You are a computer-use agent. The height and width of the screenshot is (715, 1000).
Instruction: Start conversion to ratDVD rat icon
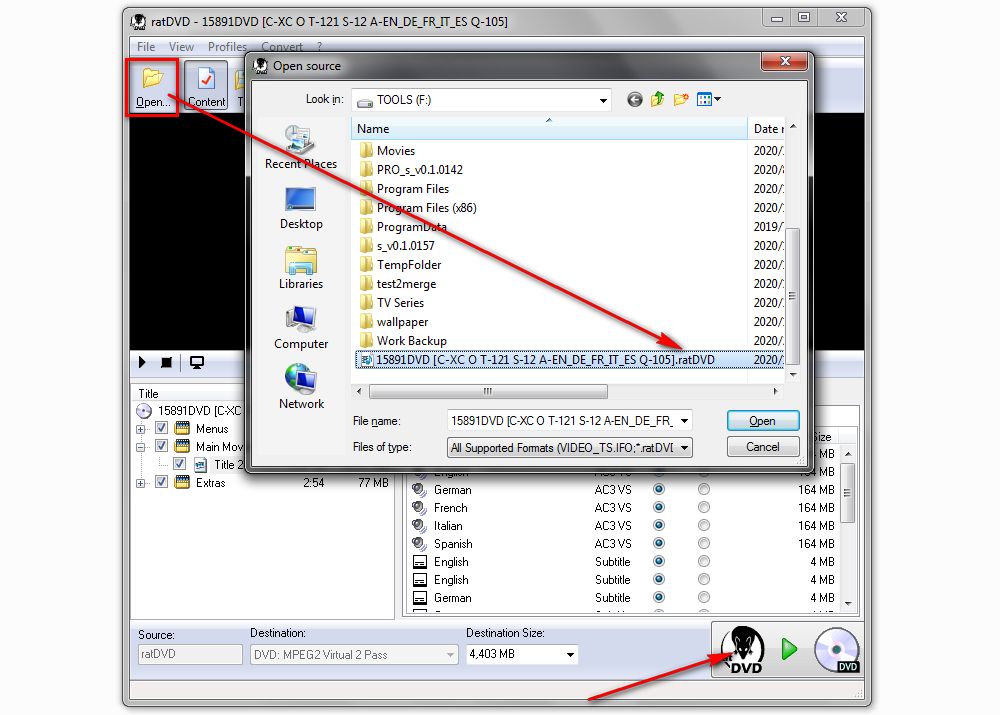(x=743, y=650)
